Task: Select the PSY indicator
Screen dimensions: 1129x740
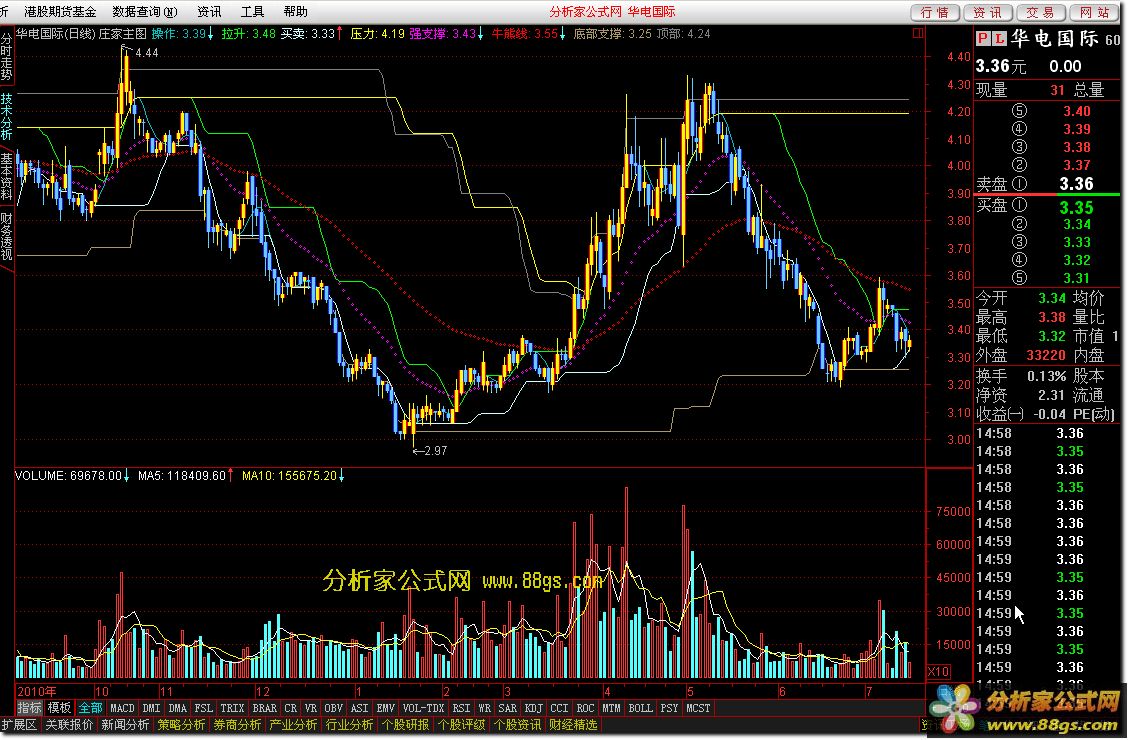Action: point(669,708)
